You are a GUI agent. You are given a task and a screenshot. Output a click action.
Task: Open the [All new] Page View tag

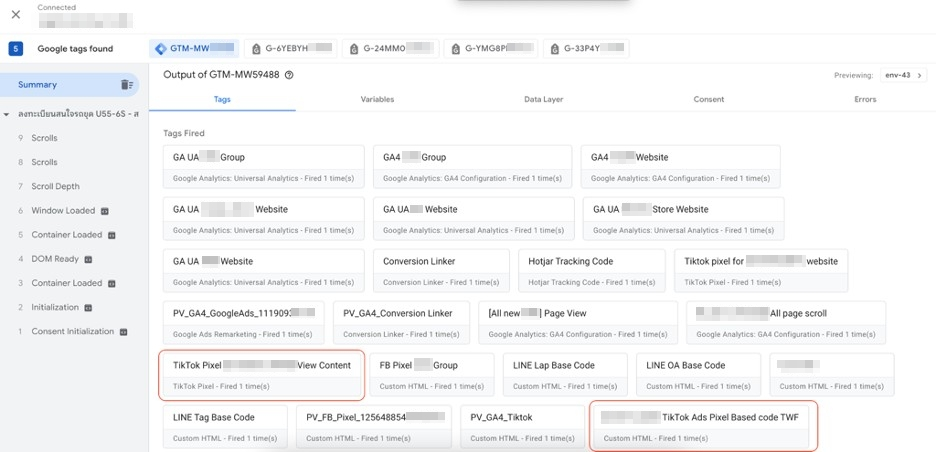click(x=578, y=322)
